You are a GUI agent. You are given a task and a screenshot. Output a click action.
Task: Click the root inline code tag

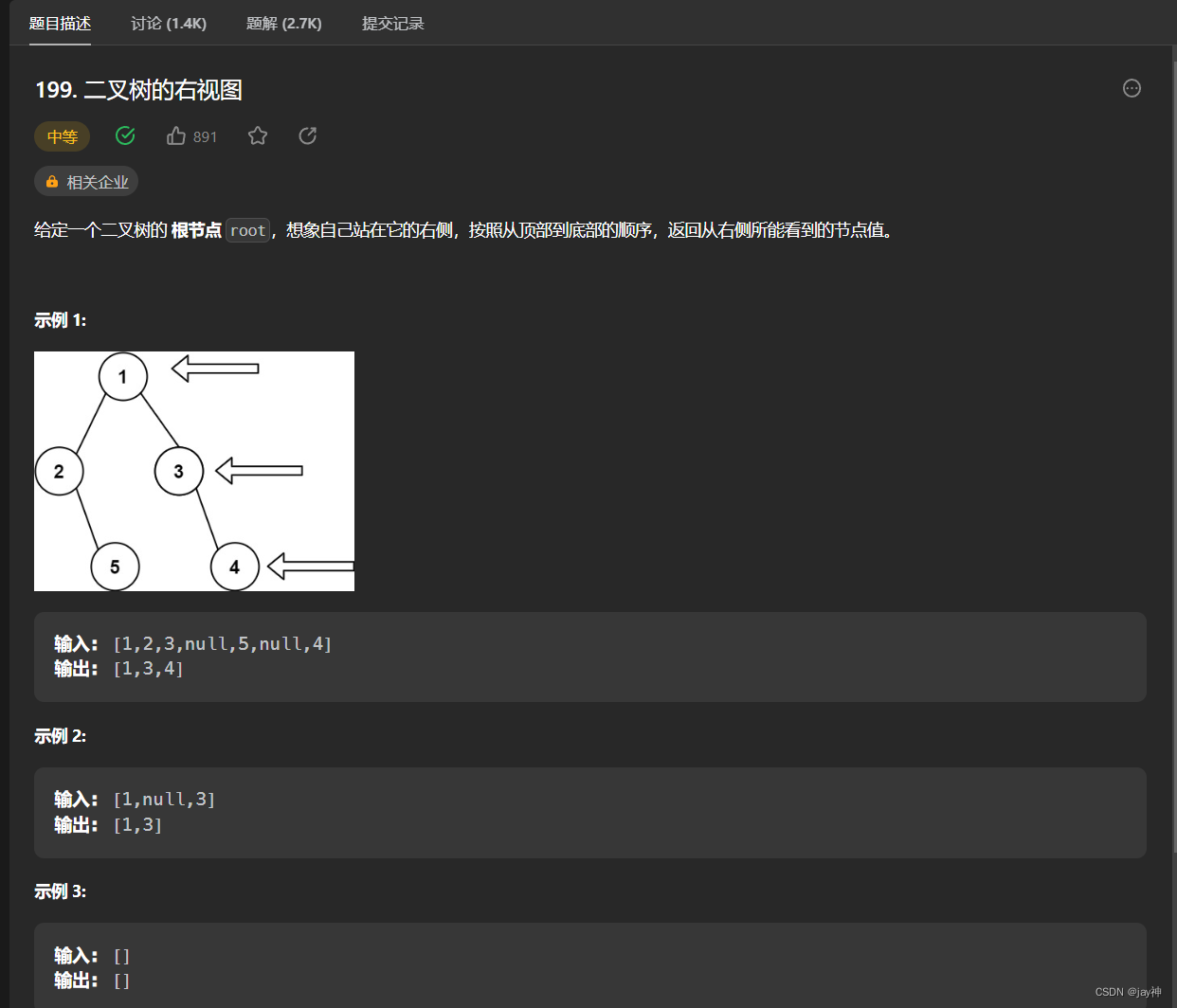coord(247,229)
